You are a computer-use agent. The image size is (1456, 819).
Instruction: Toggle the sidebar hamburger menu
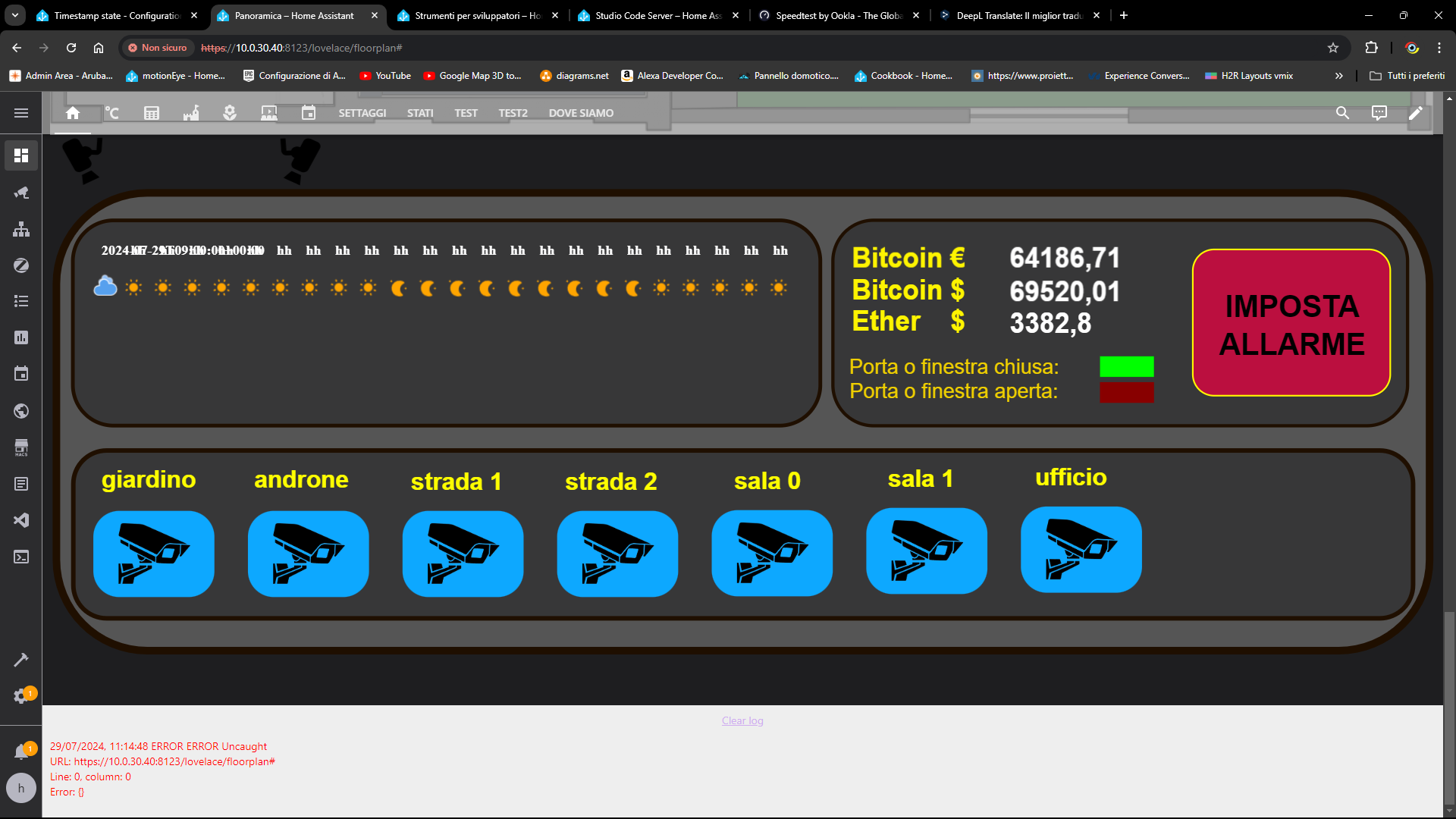(21, 113)
